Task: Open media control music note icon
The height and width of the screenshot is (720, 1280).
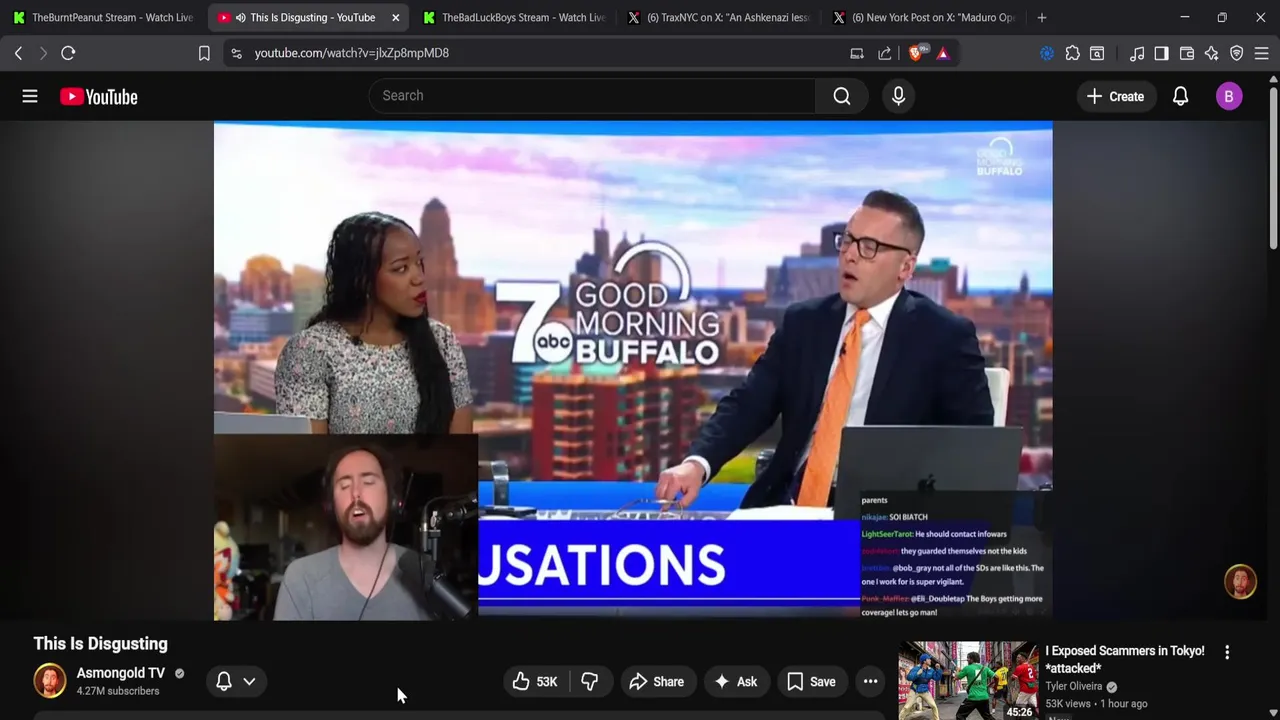Action: 1137,53
